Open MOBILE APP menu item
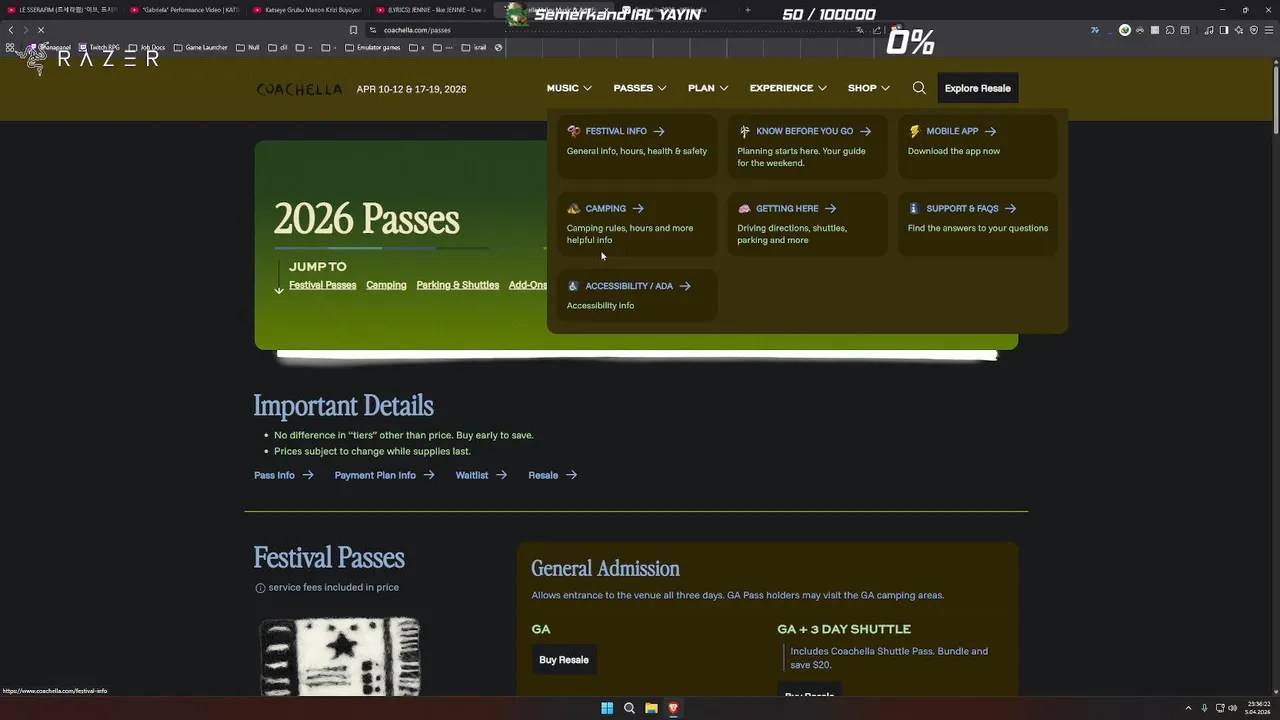Image resolution: width=1280 pixels, height=720 pixels. 977,146
